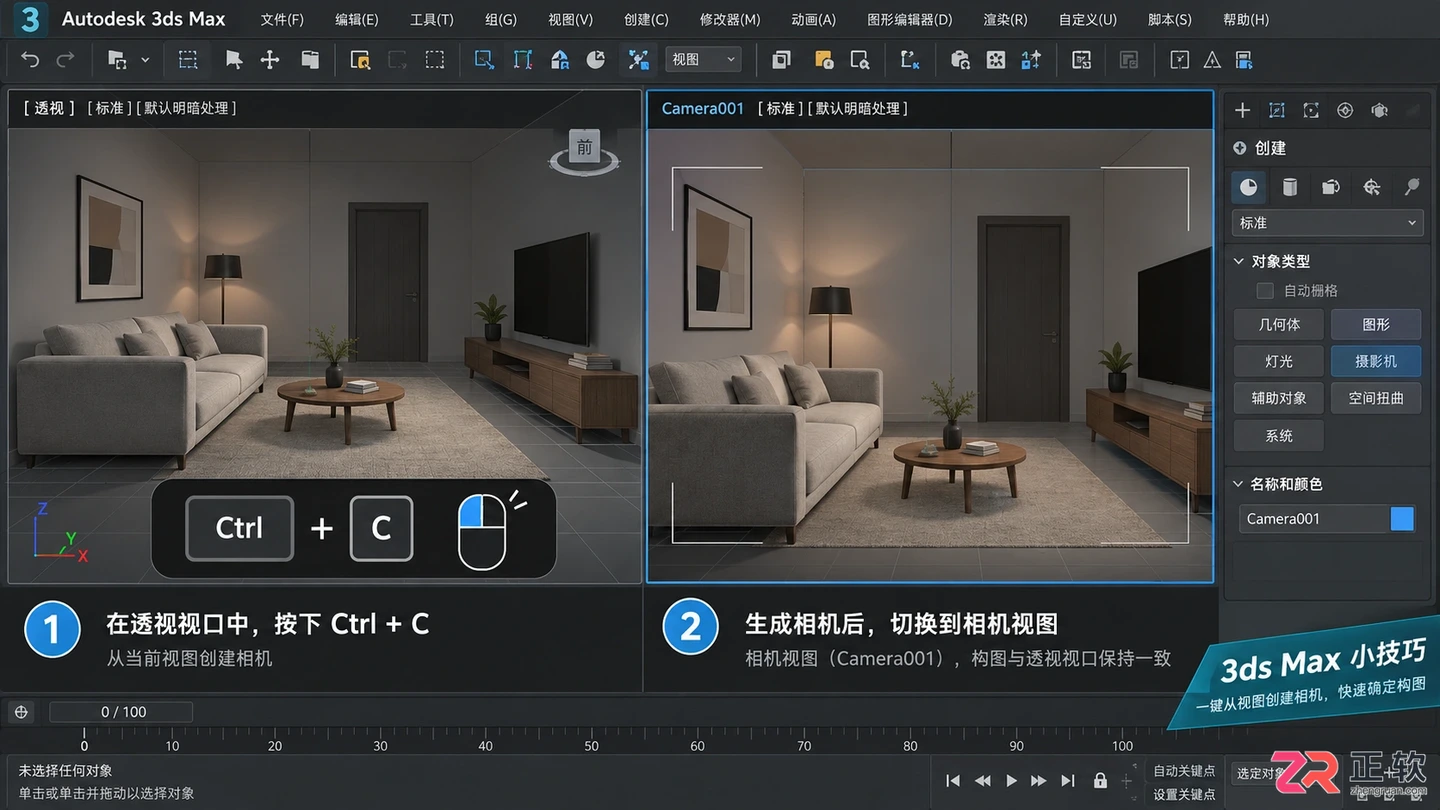Click the yellow folder scene explorer icon
This screenshot has height=810, width=1440.
point(824,60)
